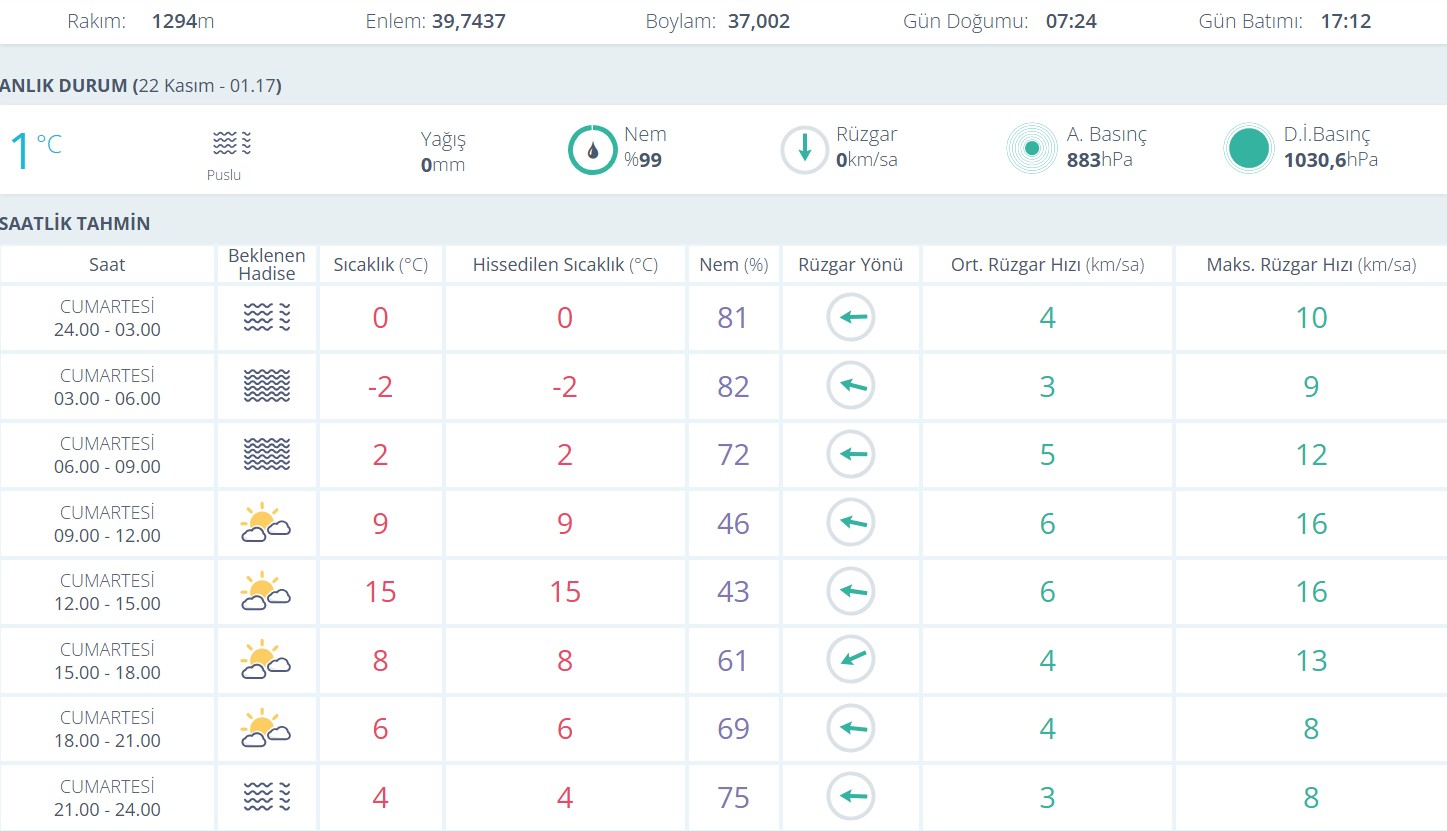
Task: Click the 1 °C current temperature reading
Action: 35,150
